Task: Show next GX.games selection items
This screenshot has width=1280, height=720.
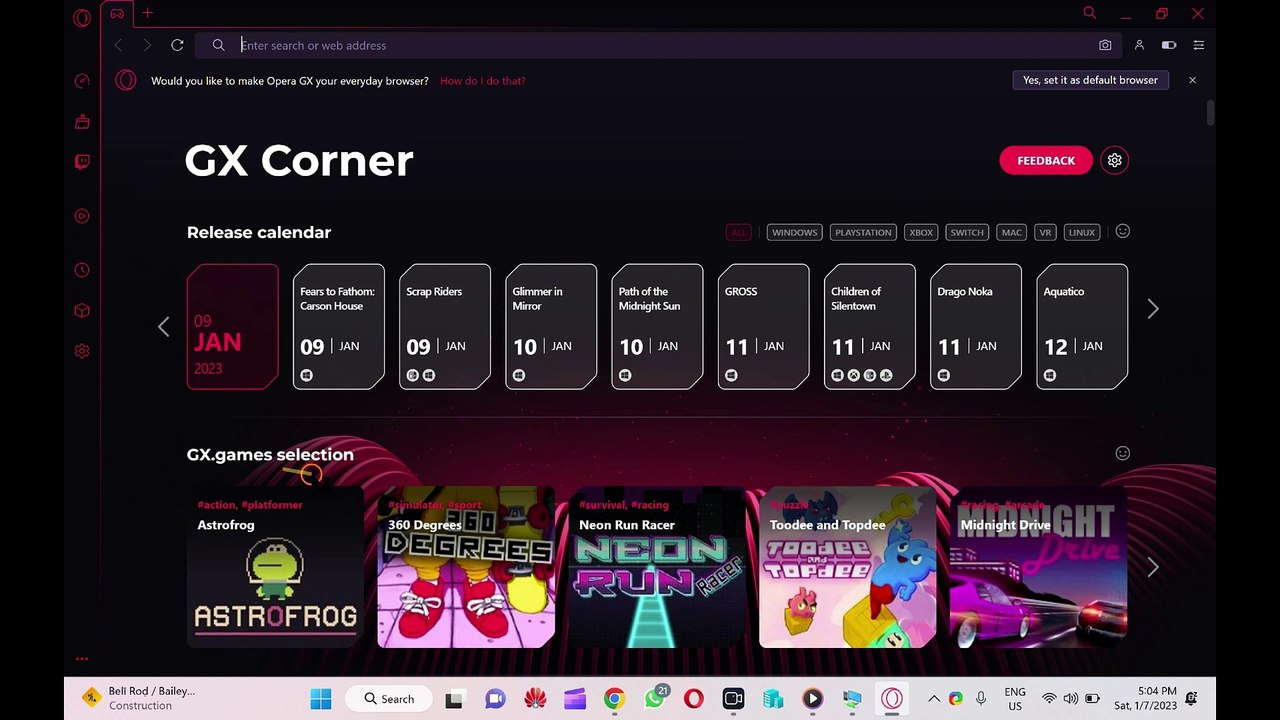Action: pyautogui.click(x=1153, y=567)
